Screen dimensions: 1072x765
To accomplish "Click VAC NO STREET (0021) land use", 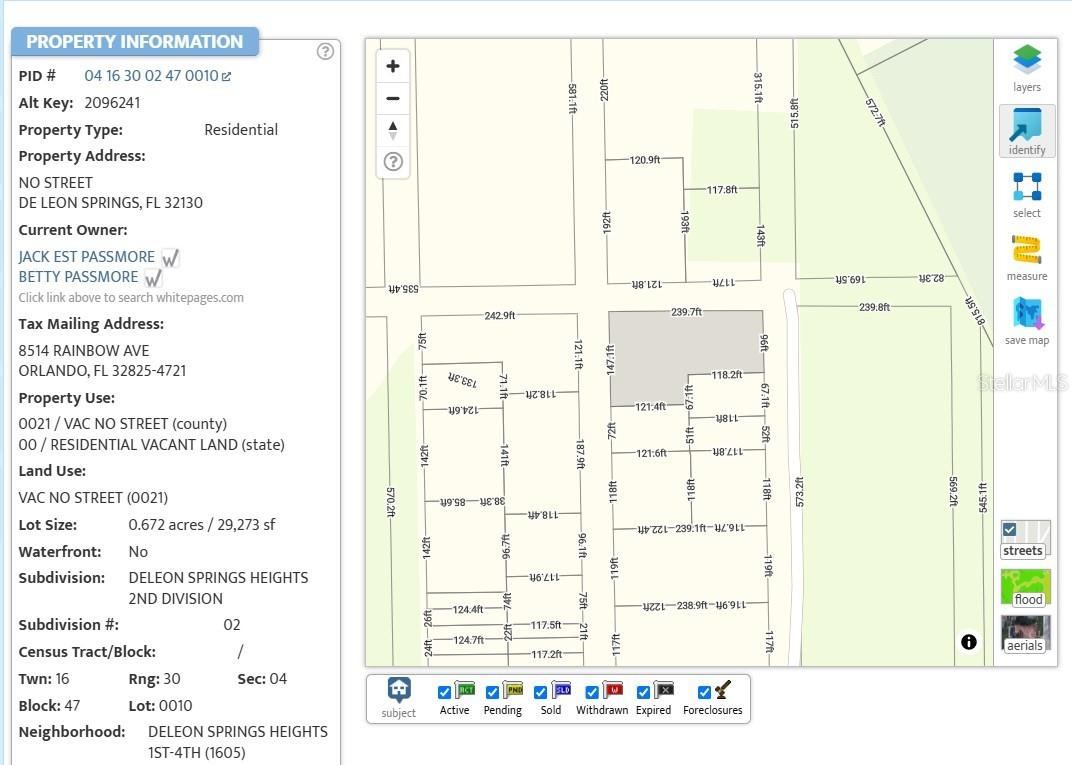I will tap(93, 498).
